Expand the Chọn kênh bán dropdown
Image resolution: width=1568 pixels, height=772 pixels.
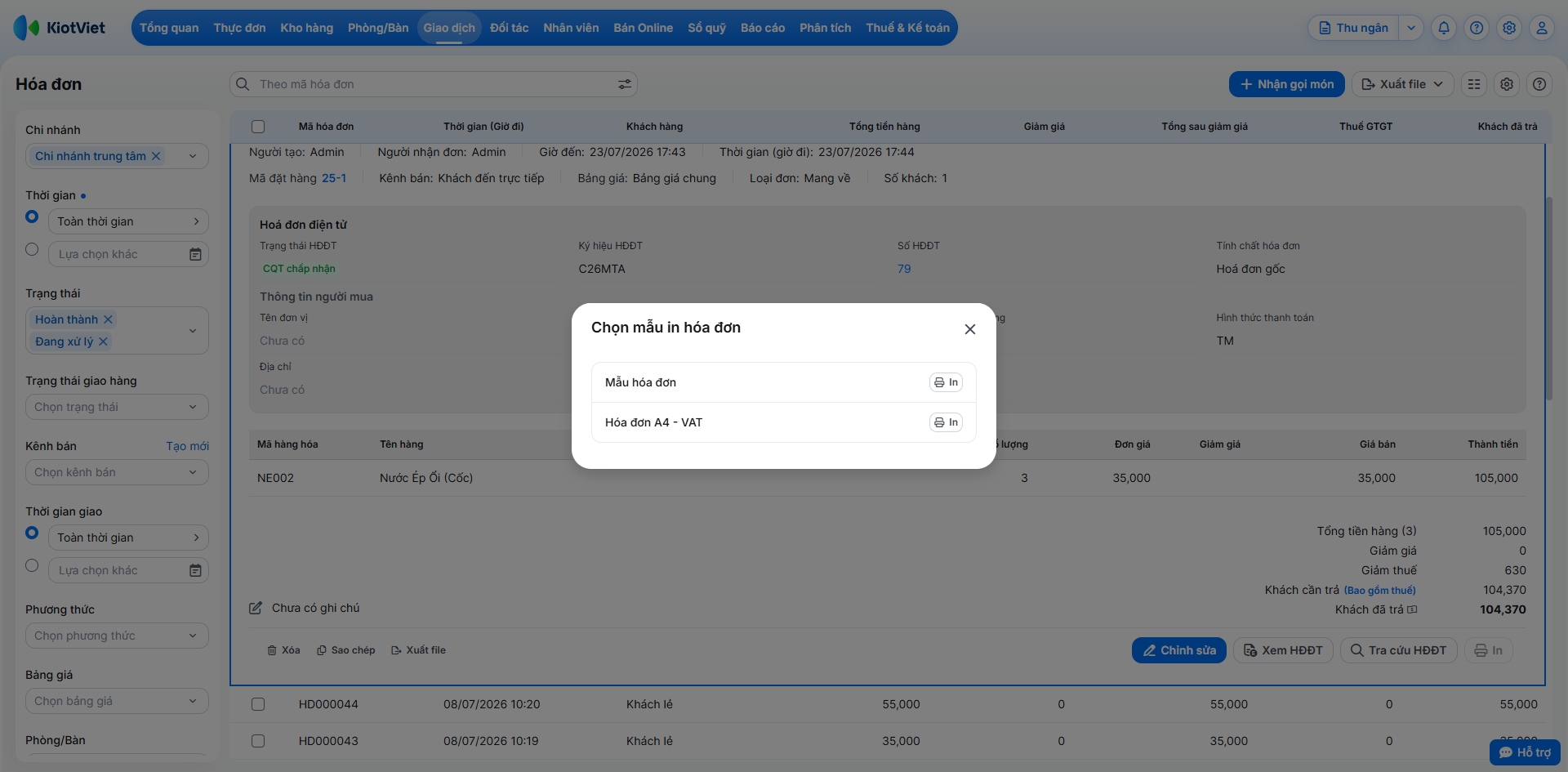(117, 472)
